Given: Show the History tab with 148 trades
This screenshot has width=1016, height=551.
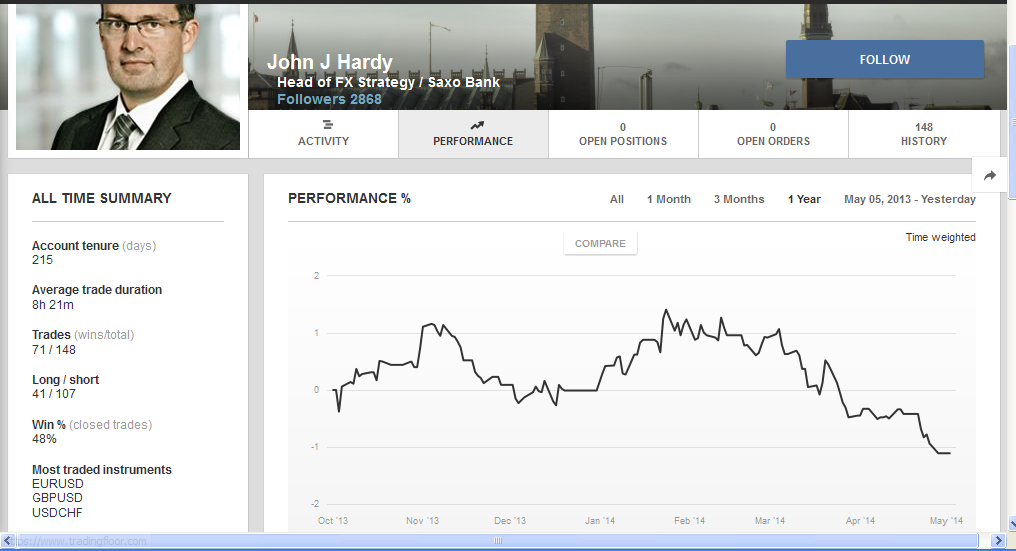Looking at the screenshot, I should coord(923,134).
